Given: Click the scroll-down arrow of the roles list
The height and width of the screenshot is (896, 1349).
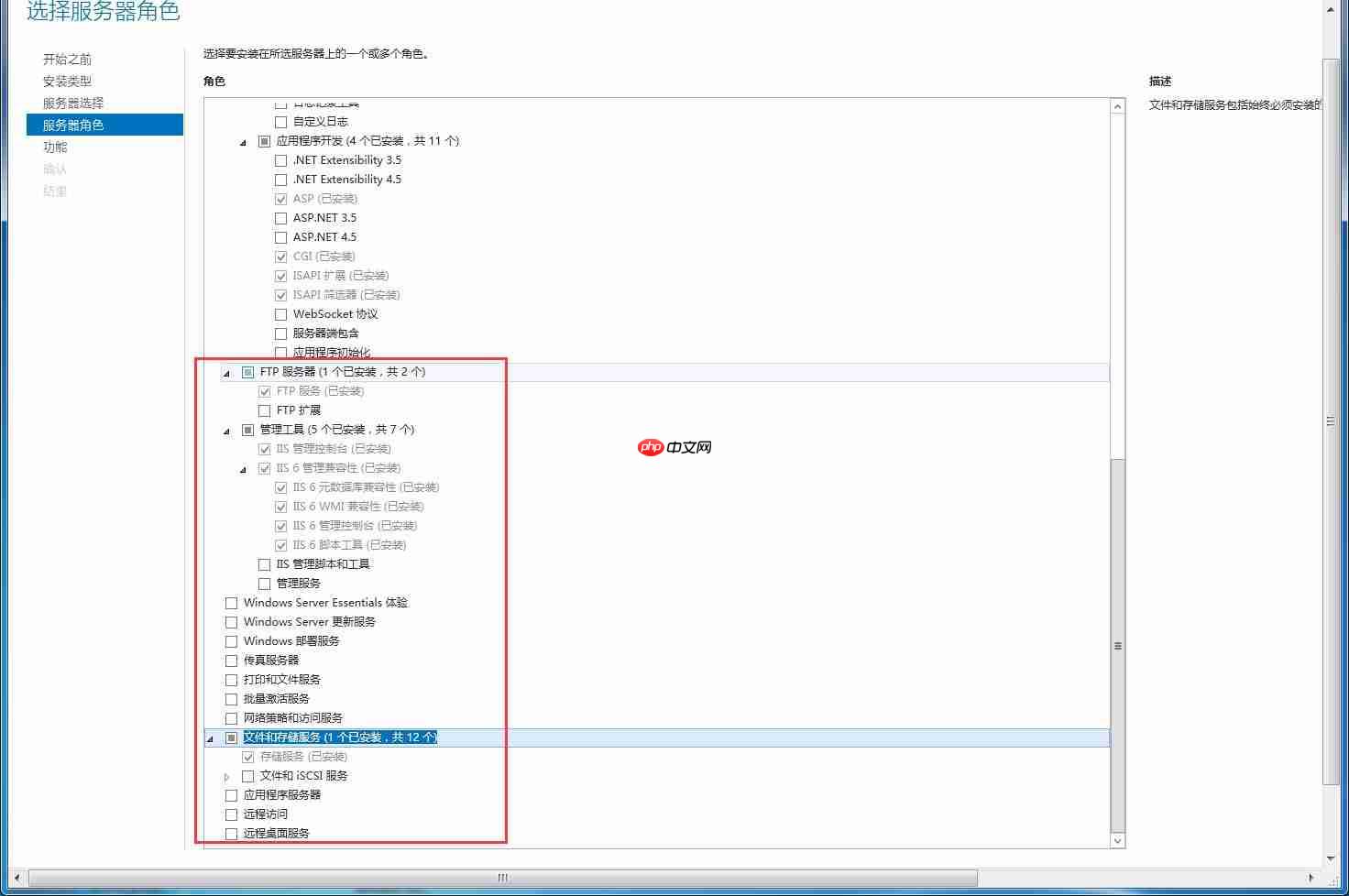Looking at the screenshot, I should click(x=1117, y=840).
